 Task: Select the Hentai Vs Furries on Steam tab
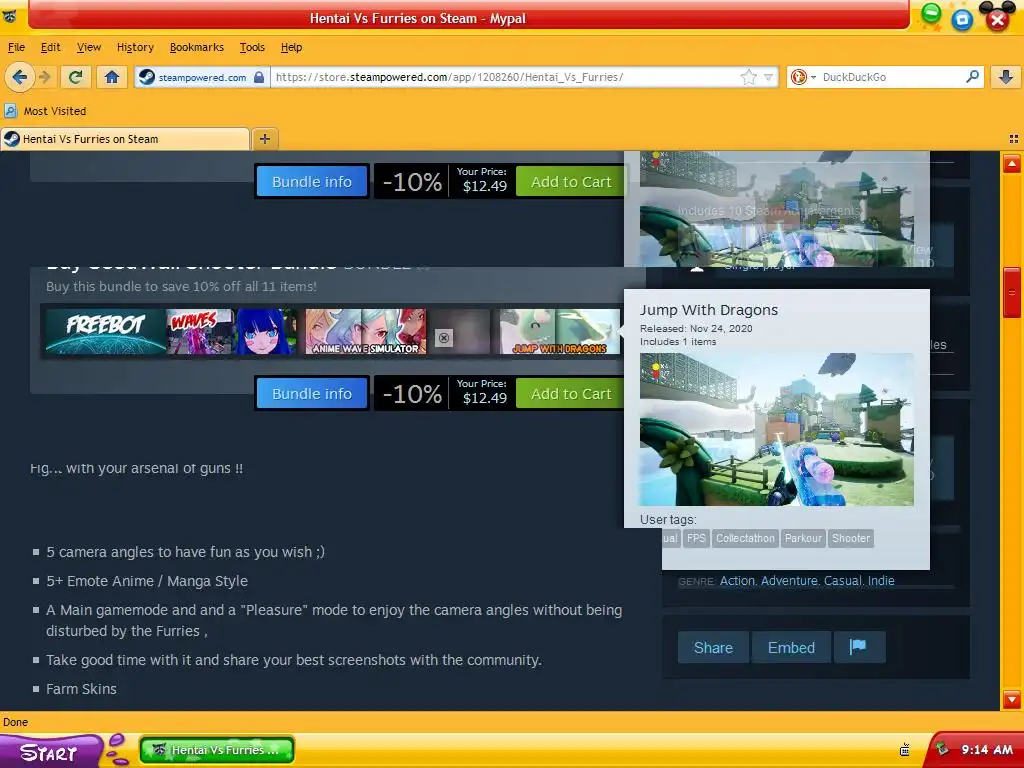click(x=124, y=138)
